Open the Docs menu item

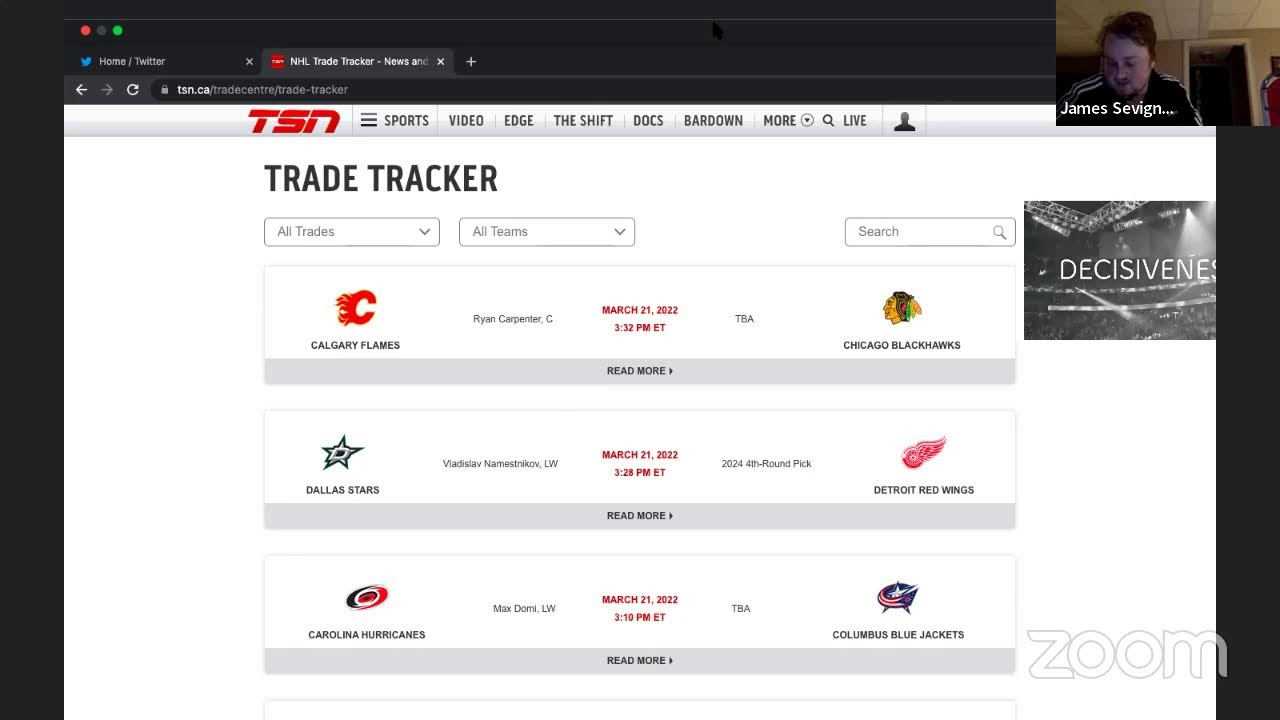tap(648, 120)
